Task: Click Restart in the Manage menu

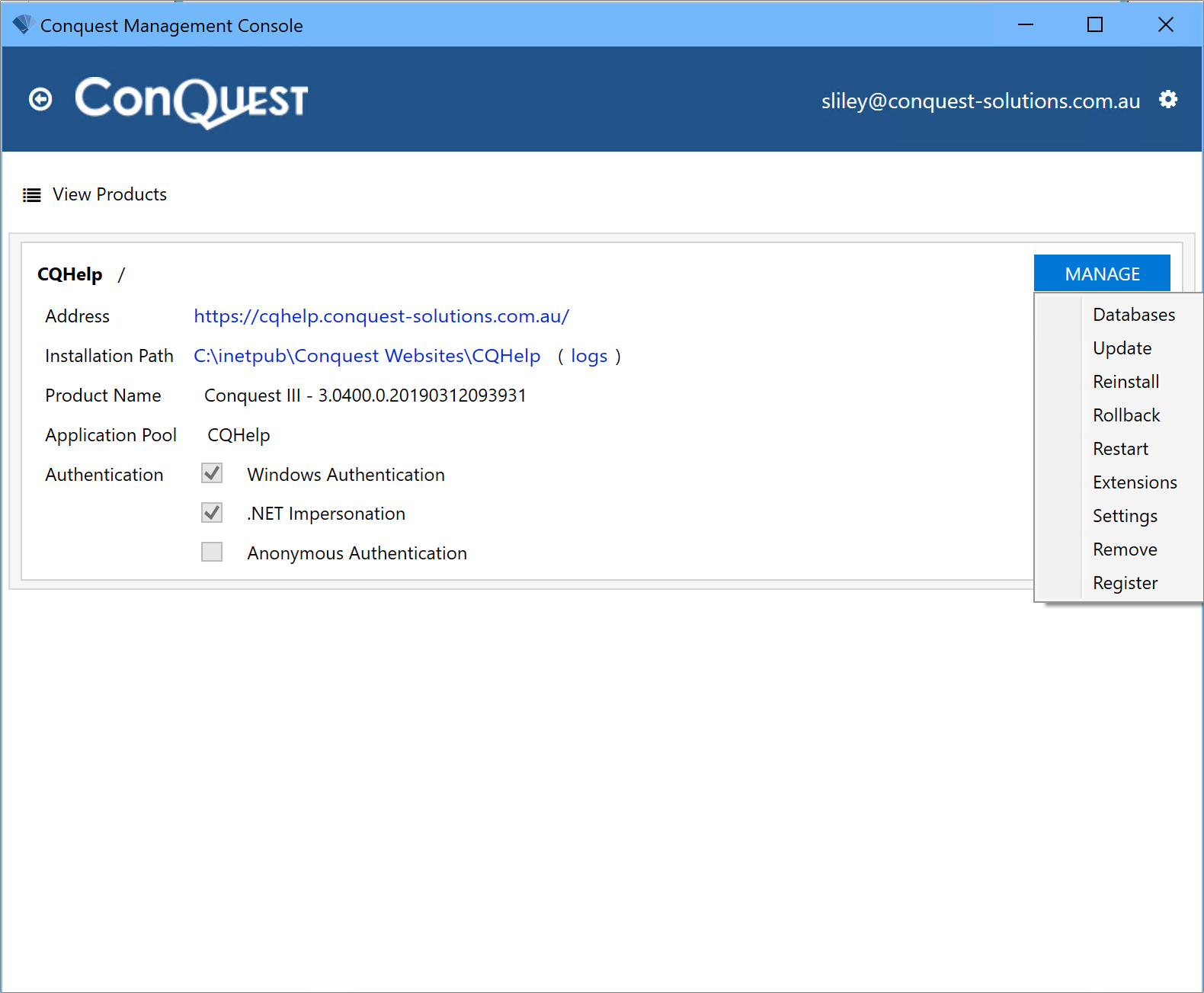Action: tap(1120, 449)
